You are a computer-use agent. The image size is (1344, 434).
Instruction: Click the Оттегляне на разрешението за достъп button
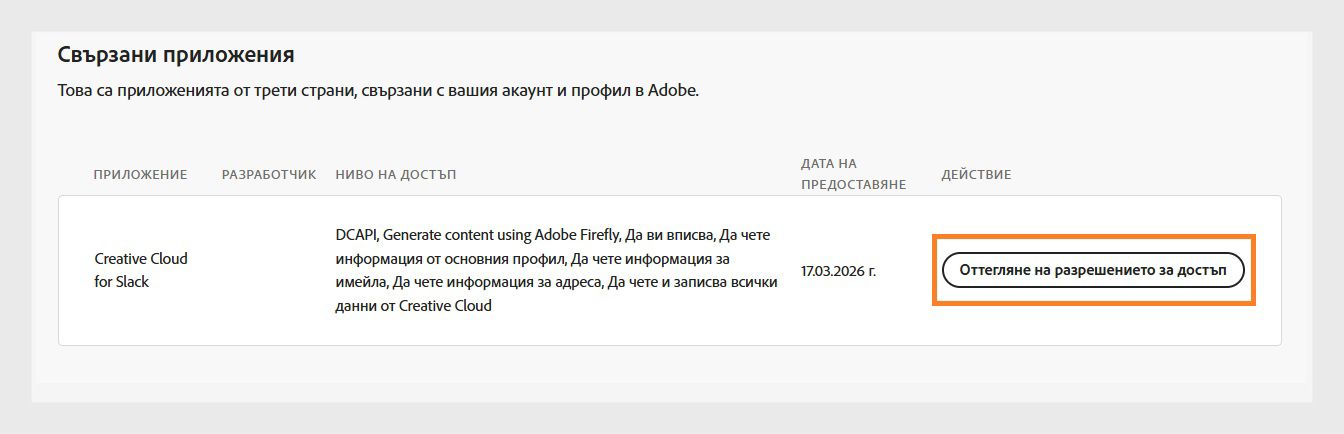(x=1093, y=270)
